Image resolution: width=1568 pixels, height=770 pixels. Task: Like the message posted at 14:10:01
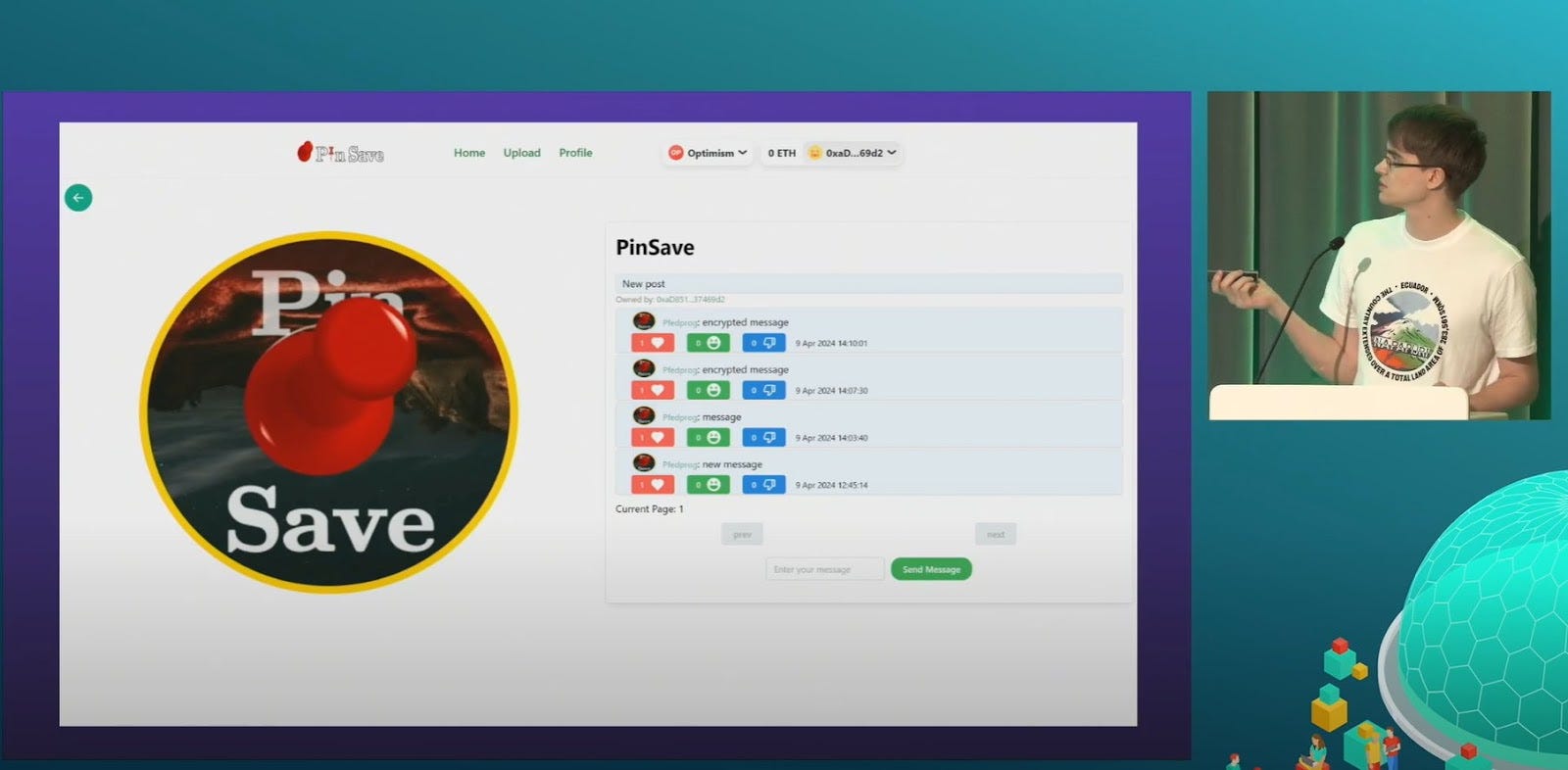tap(653, 343)
